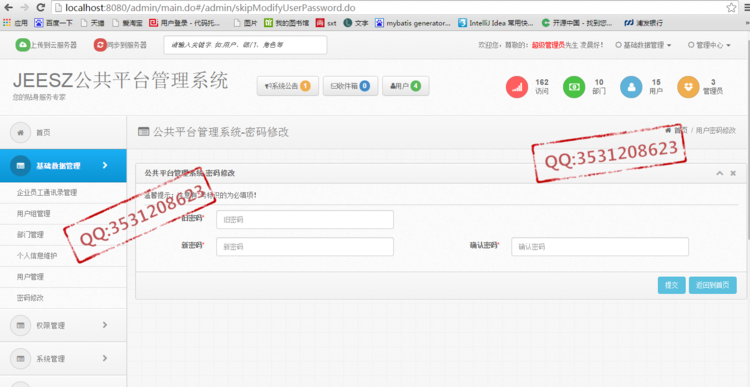Click the green upload-to-cloud-server icon
This screenshot has width=750, height=387.
[22, 45]
